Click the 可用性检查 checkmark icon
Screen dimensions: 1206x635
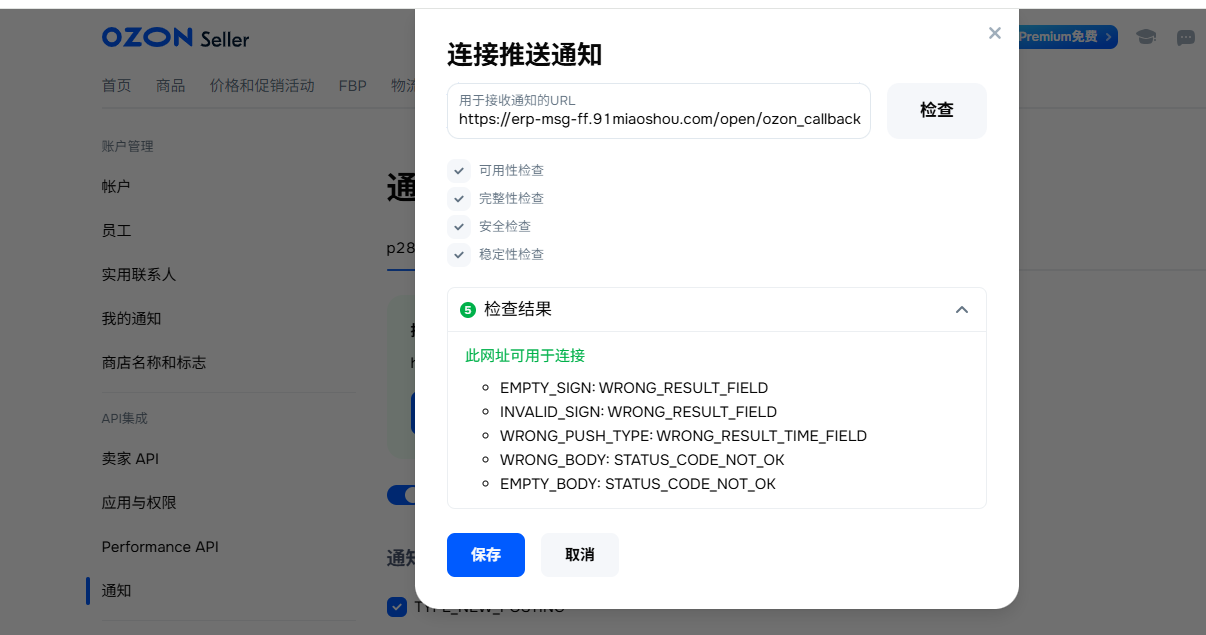pos(459,170)
